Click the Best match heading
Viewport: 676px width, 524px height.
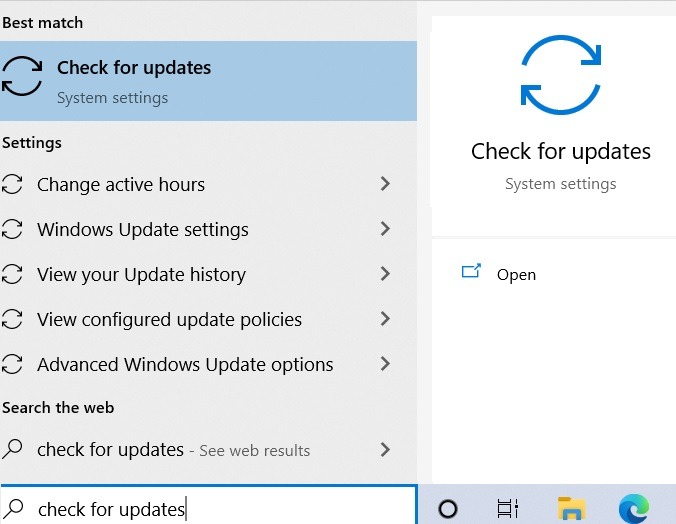click(42, 22)
